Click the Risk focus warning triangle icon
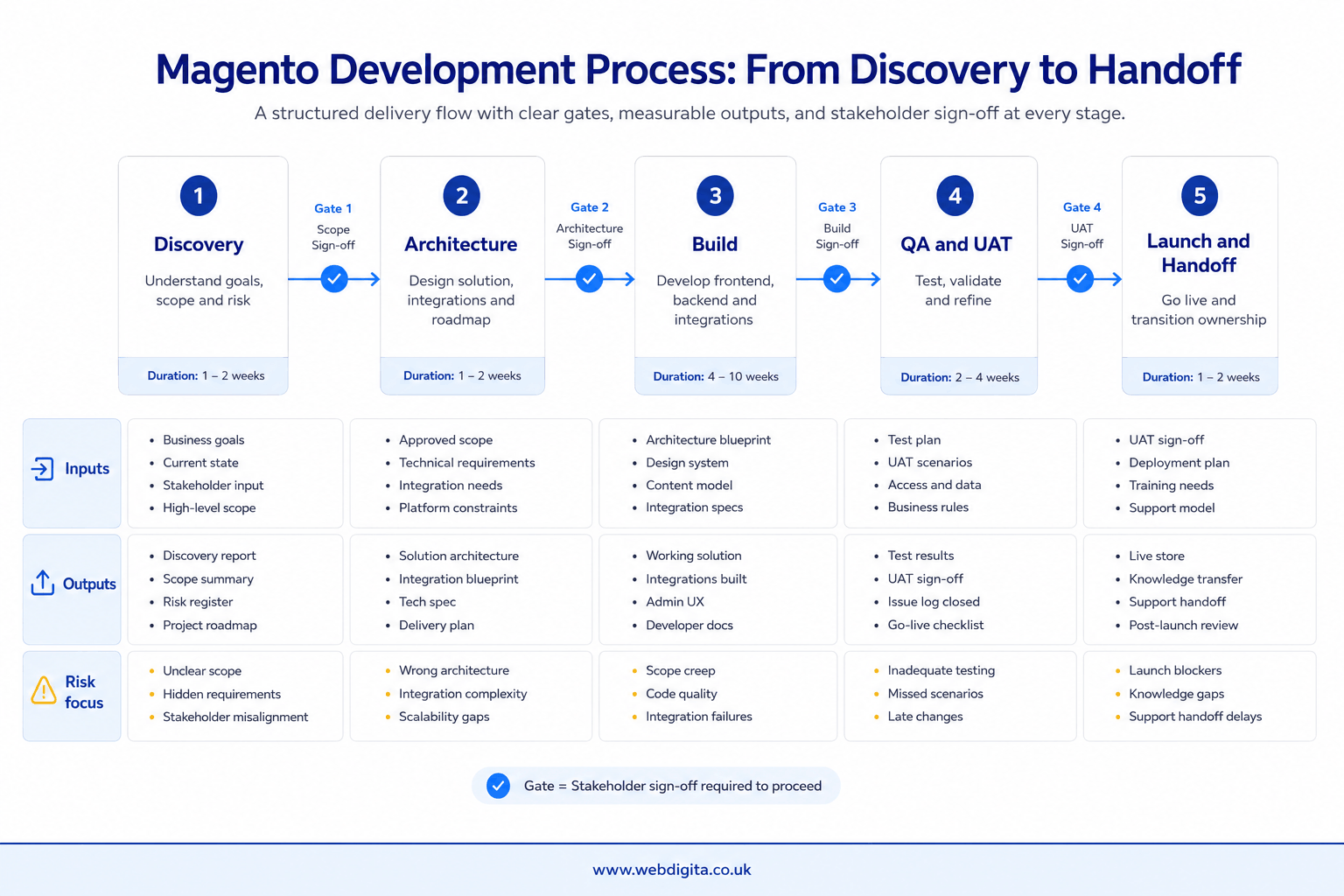 (x=44, y=690)
